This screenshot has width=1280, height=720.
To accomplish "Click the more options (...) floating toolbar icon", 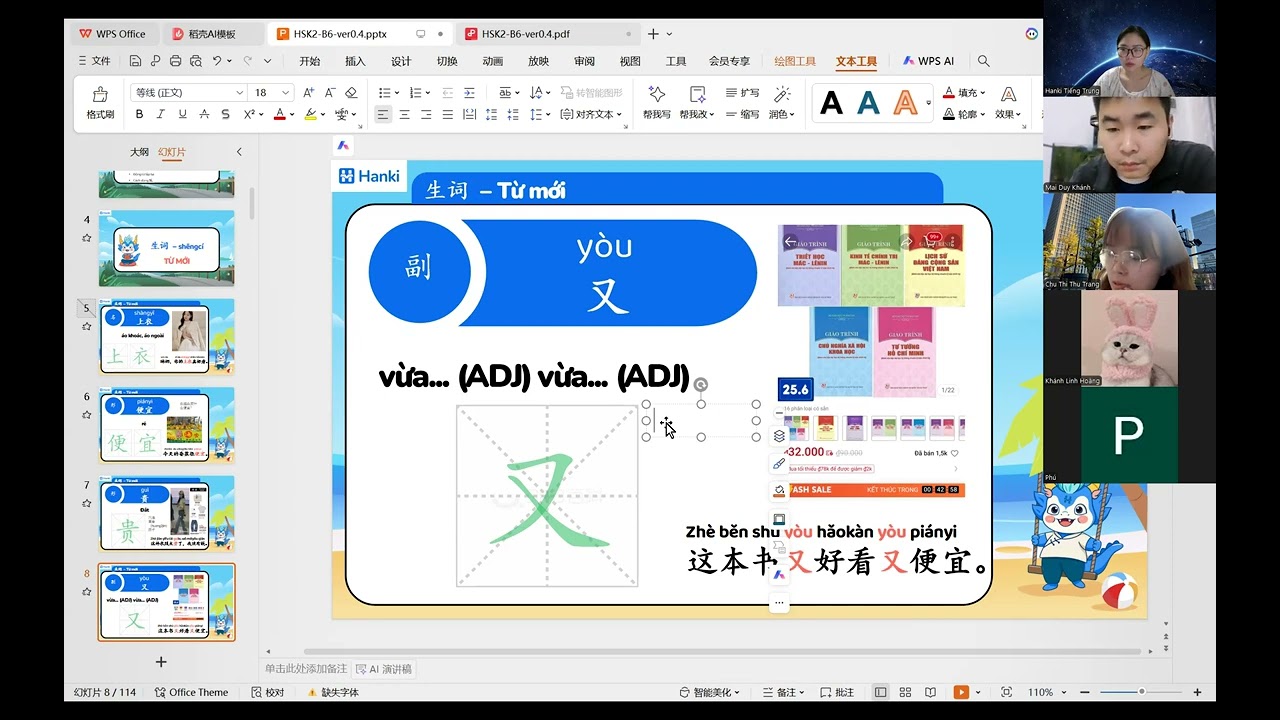I will click(779, 603).
